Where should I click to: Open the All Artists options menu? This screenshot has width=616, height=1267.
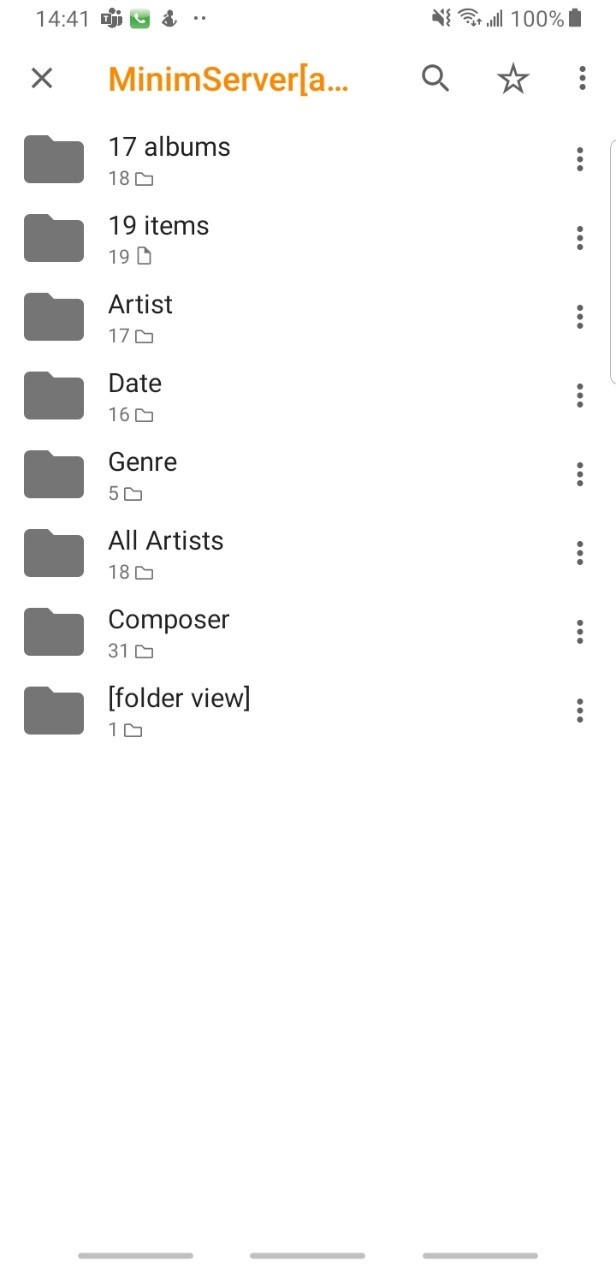[580, 553]
